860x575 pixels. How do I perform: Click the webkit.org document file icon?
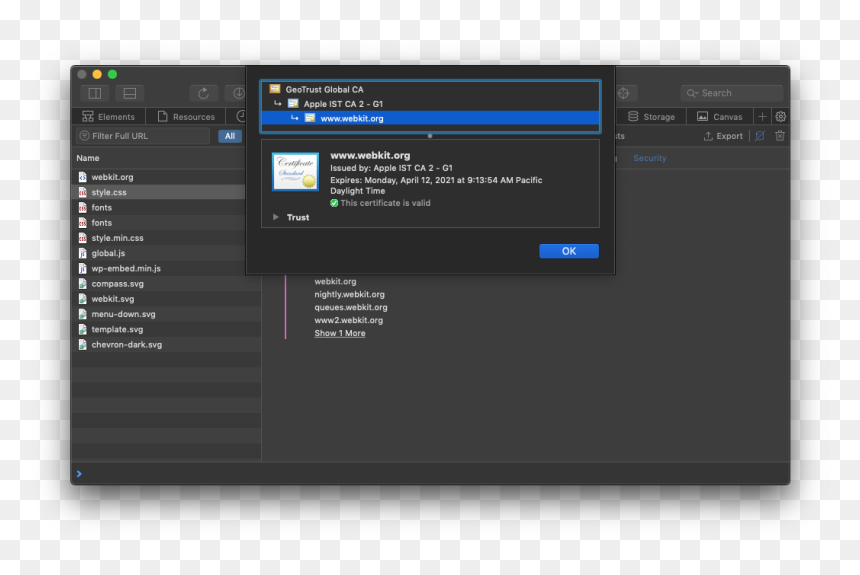coord(82,177)
